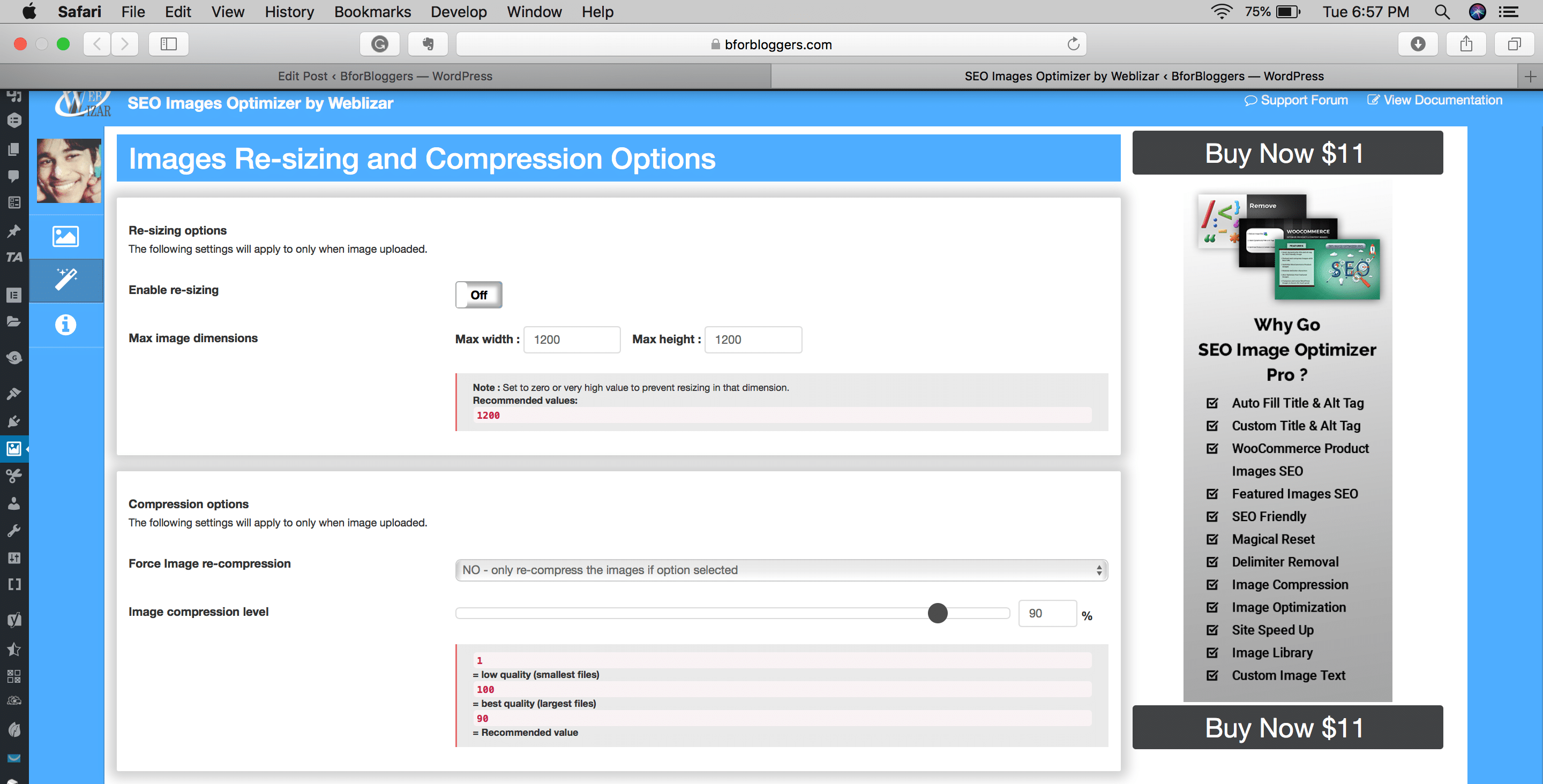
Task: Click the Grammarly extension toolbar icon
Action: pos(380,44)
